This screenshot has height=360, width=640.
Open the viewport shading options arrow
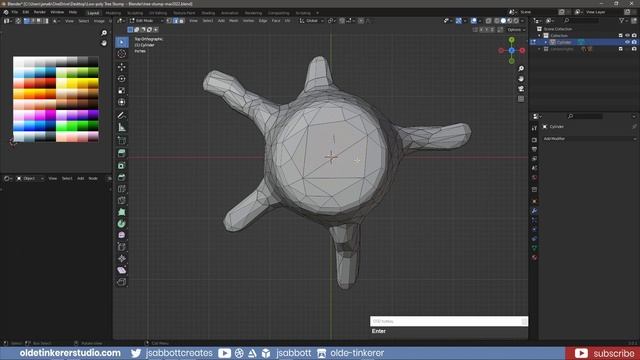click(x=522, y=21)
